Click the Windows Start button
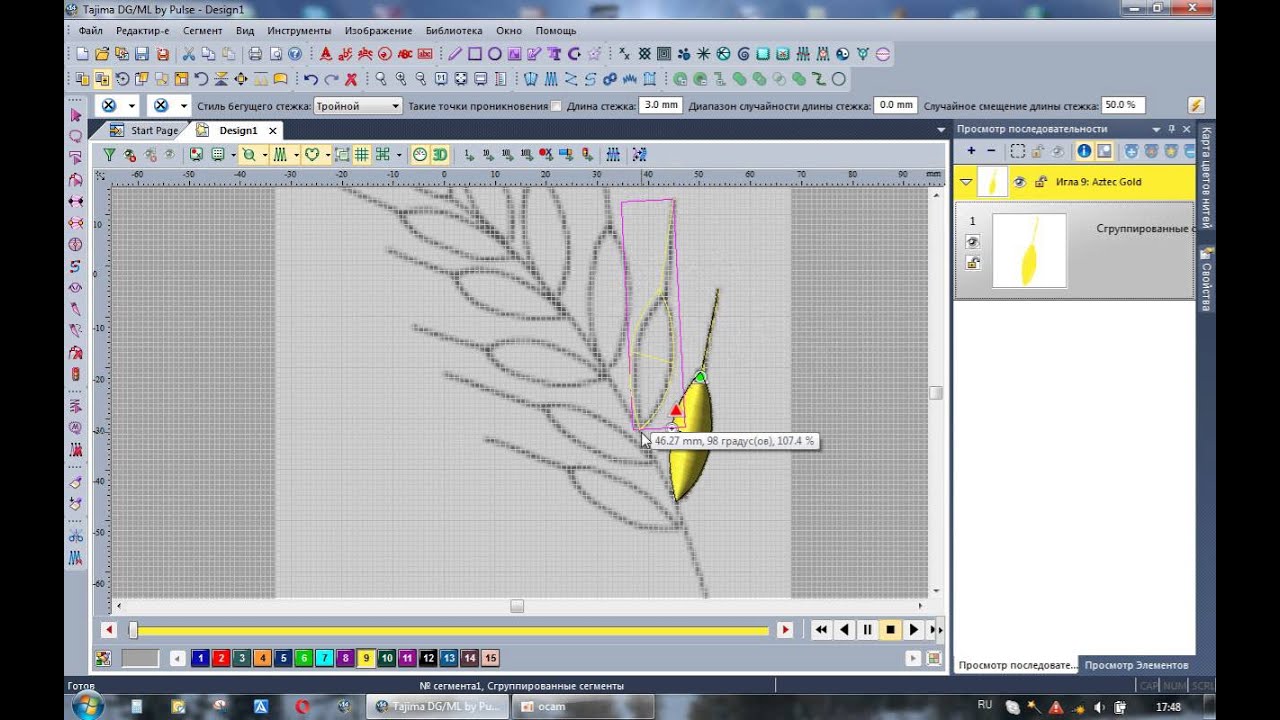The image size is (1280, 720). (x=87, y=706)
